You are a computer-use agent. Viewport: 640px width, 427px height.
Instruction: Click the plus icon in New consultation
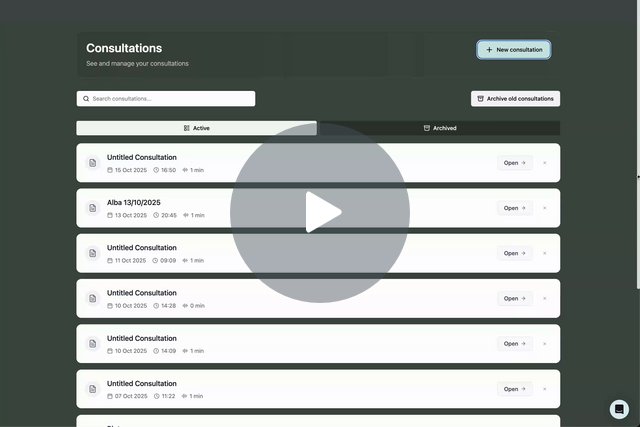(x=489, y=50)
